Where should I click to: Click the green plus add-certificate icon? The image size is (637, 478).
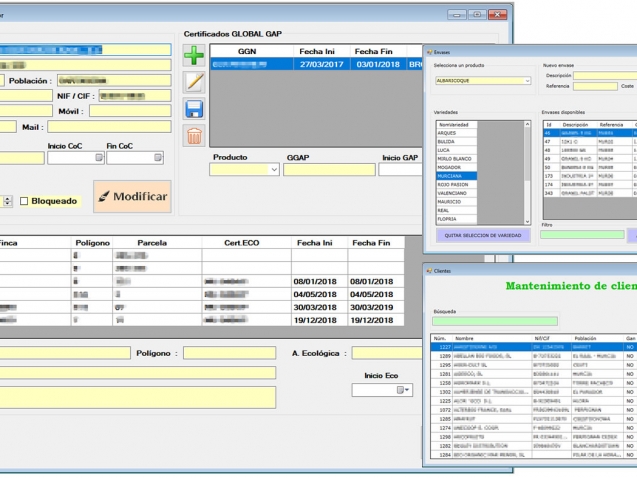pos(194,55)
